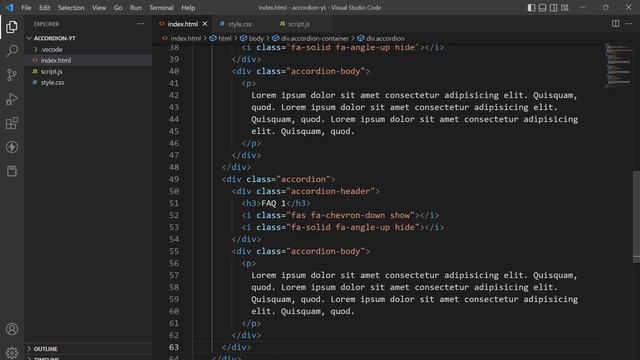Toggle secondary side bar layout icon
The width and height of the screenshot is (640, 360).
[553, 7]
